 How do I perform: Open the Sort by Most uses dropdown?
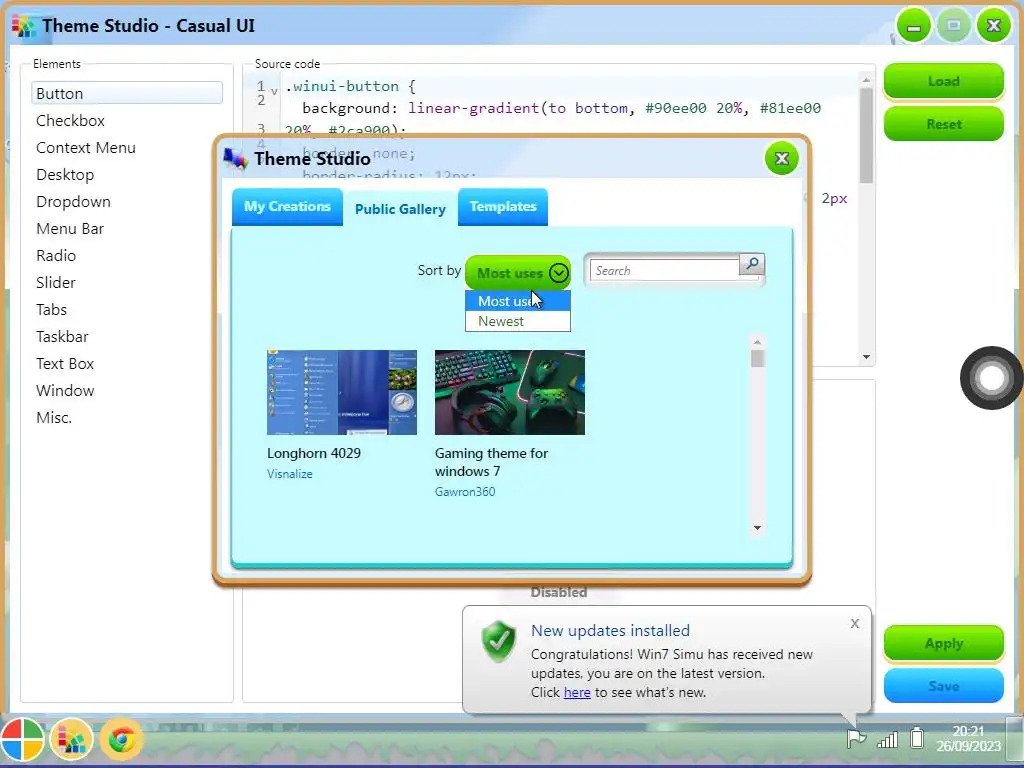point(518,273)
